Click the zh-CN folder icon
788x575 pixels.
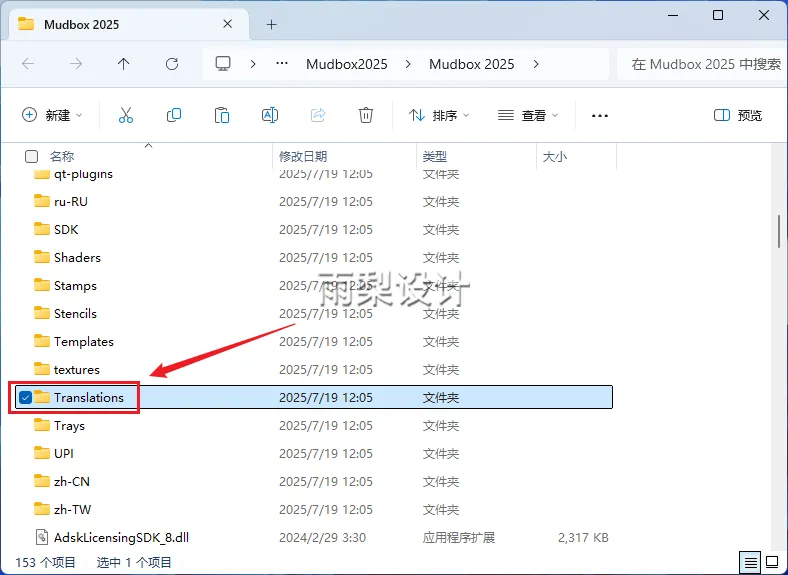coord(42,481)
